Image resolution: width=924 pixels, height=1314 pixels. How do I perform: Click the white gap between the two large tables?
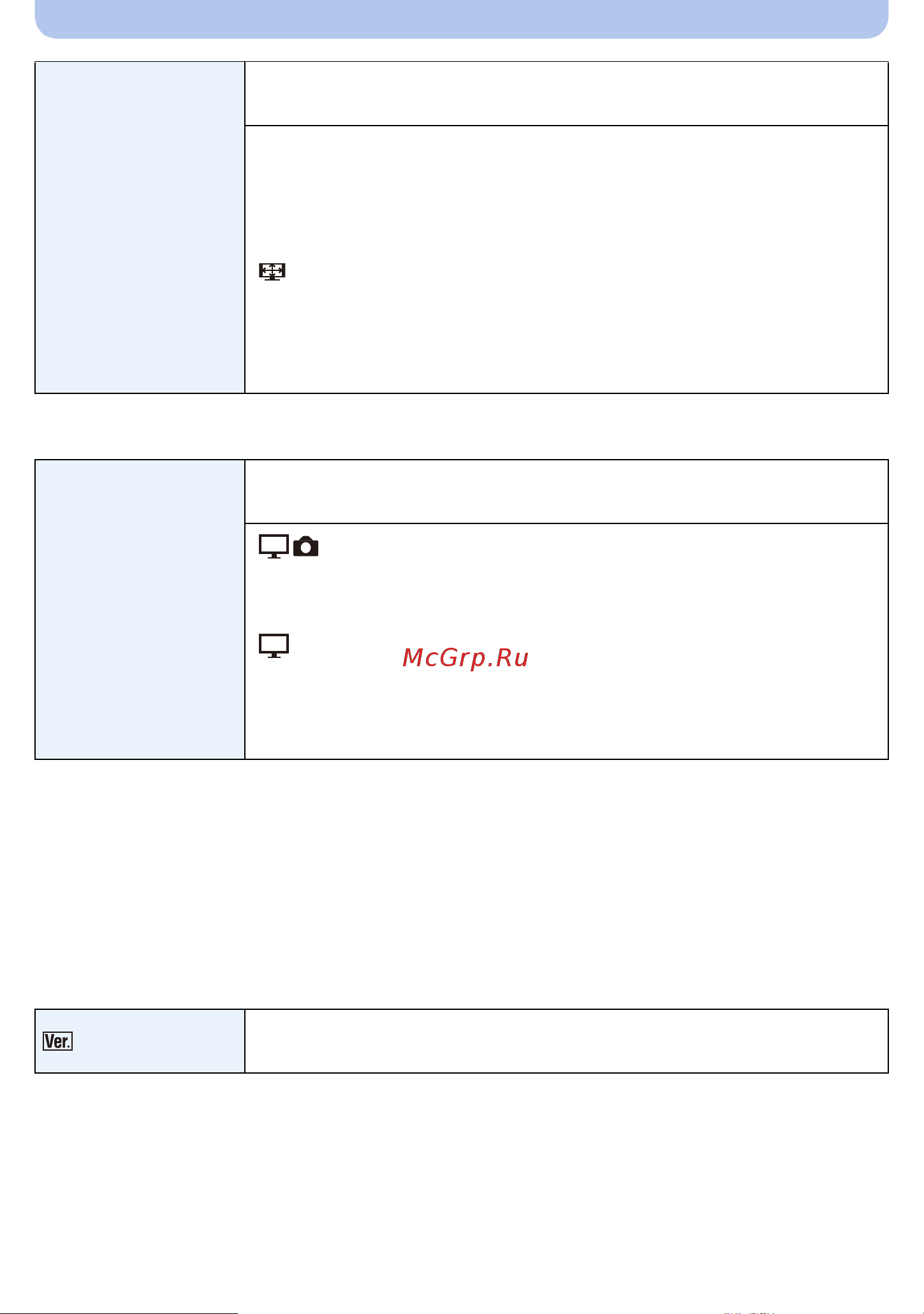[462, 427]
